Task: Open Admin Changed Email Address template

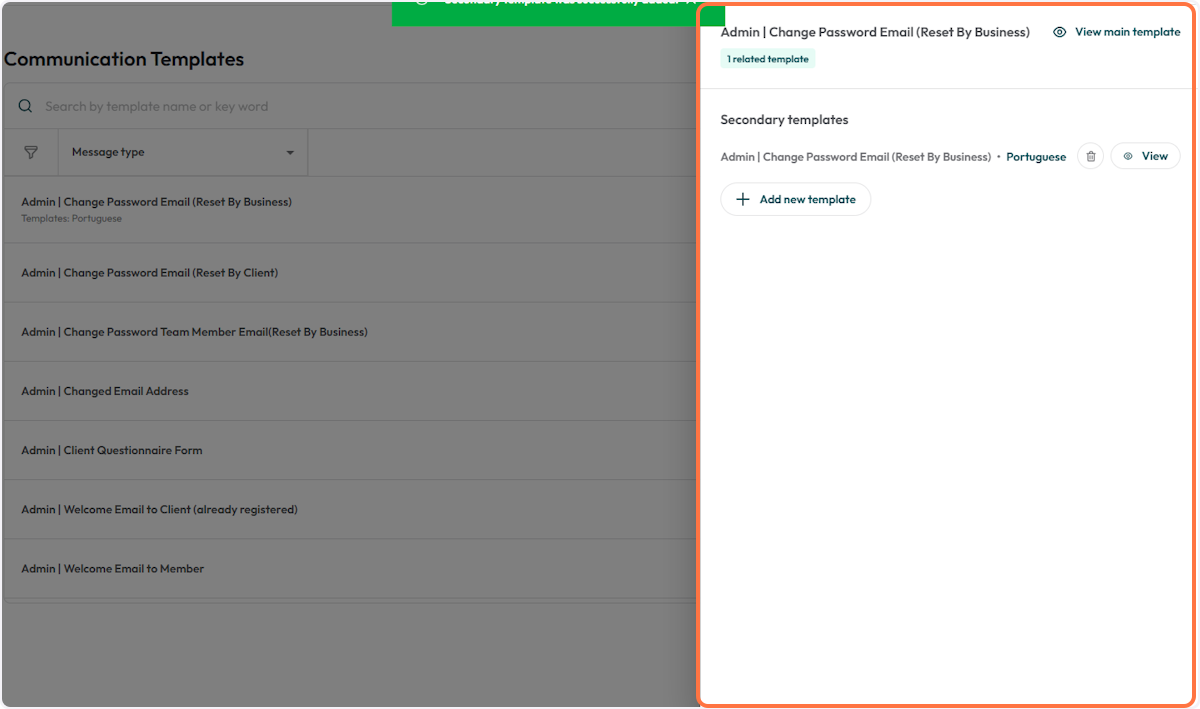Action: pos(105,391)
